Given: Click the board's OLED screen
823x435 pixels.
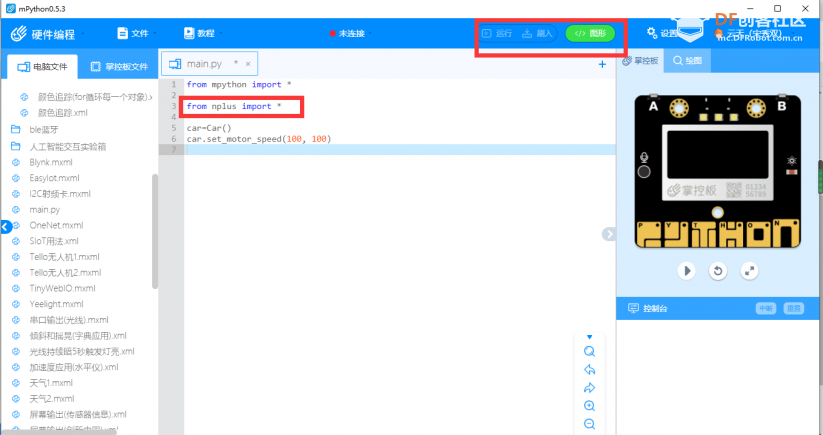Looking at the screenshot, I should 718,155.
